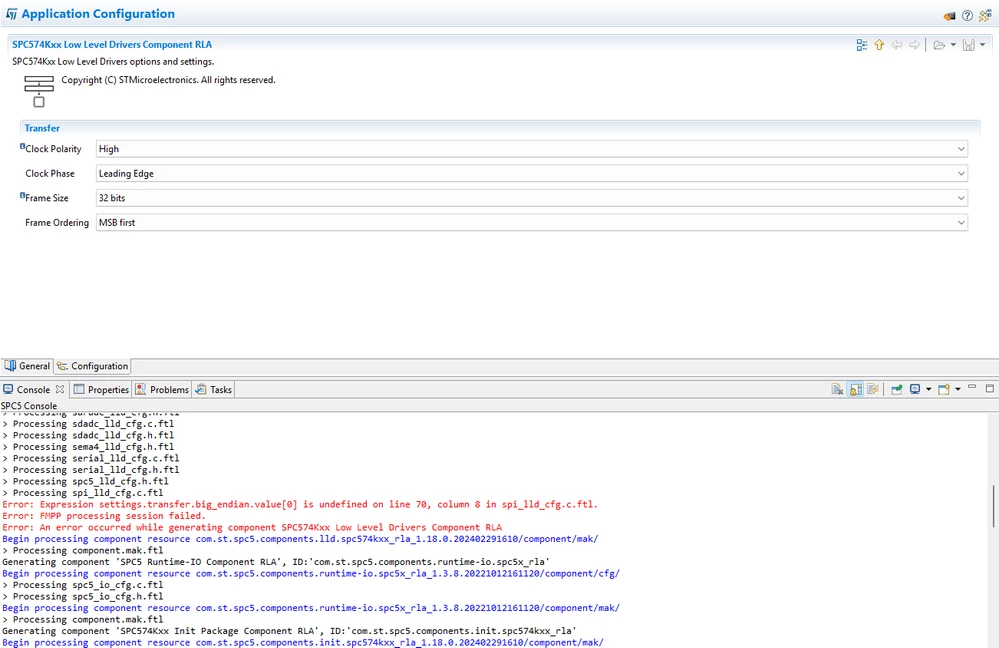Click the console vertical scrollbar thumb

(993, 506)
